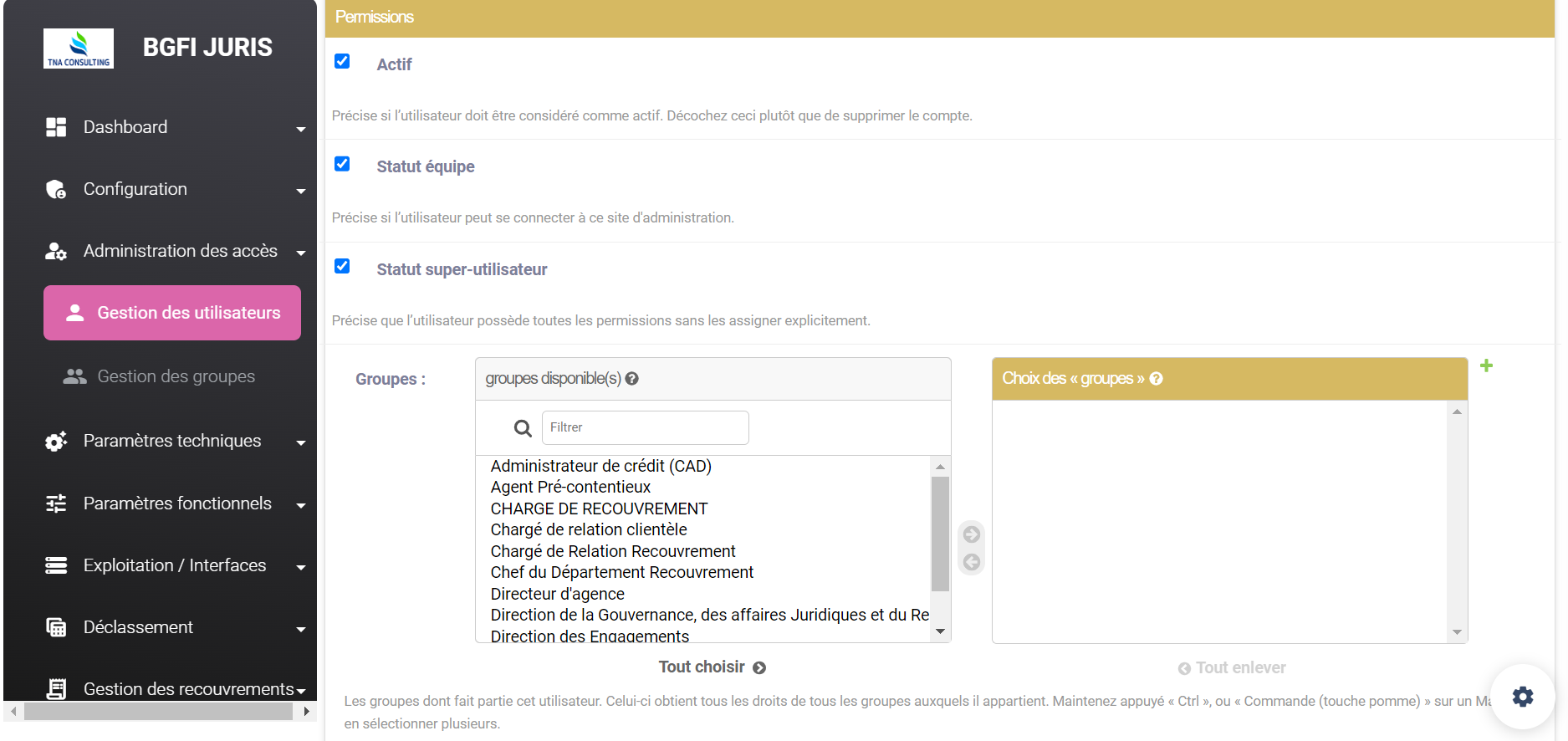1568x741 pixels.
Task: Click help icon beside Choix des groupes
Action: coord(1157,379)
